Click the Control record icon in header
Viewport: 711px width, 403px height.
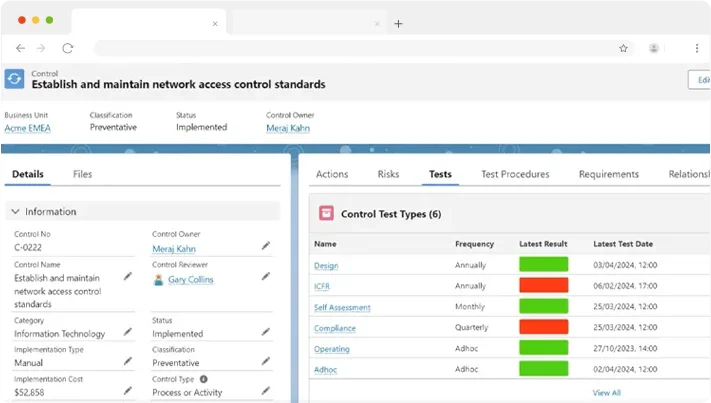15,79
